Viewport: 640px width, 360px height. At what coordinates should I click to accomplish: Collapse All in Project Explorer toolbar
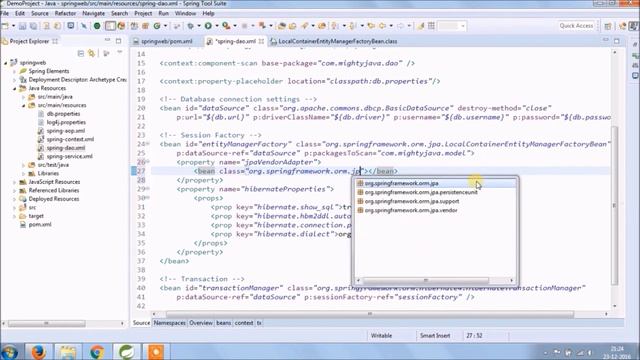[x=81, y=53]
